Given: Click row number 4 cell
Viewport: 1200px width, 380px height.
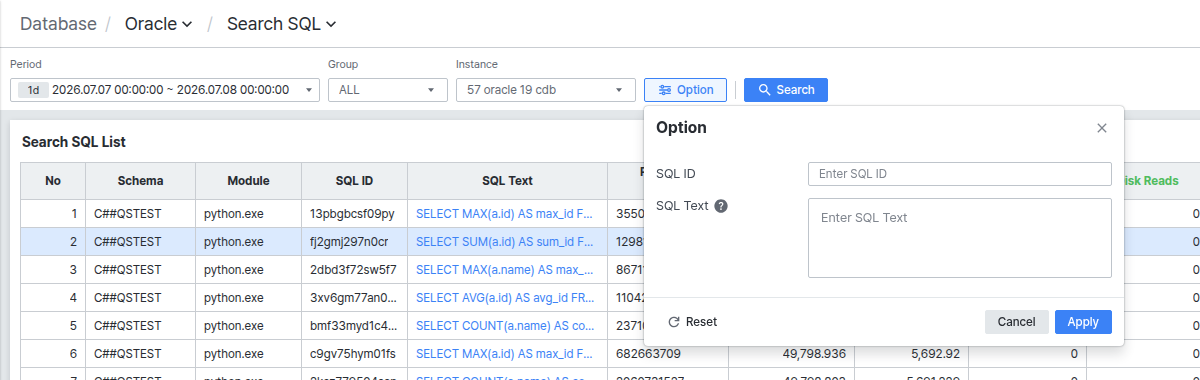Looking at the screenshot, I should point(53,298).
